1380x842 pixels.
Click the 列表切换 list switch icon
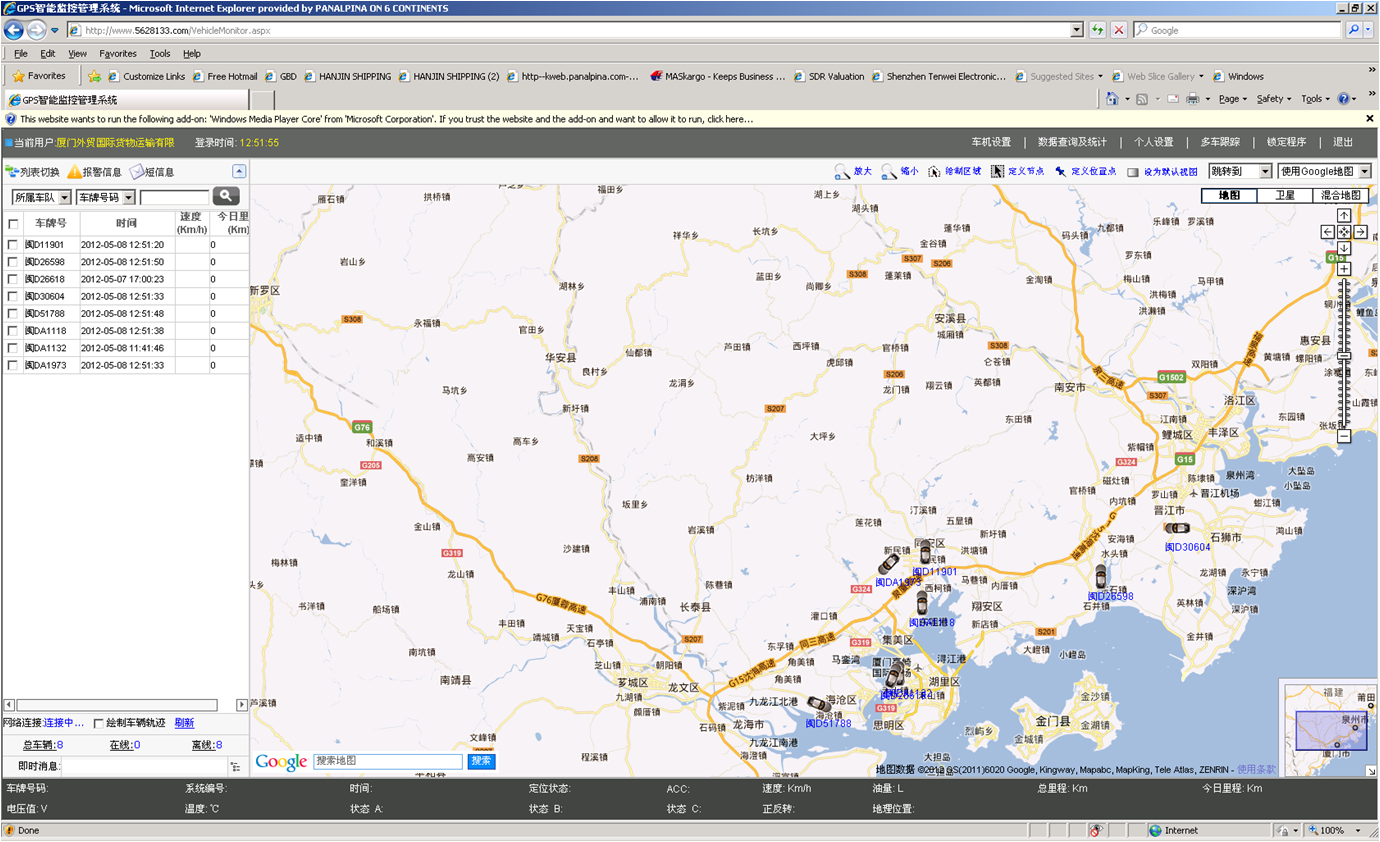[12, 172]
